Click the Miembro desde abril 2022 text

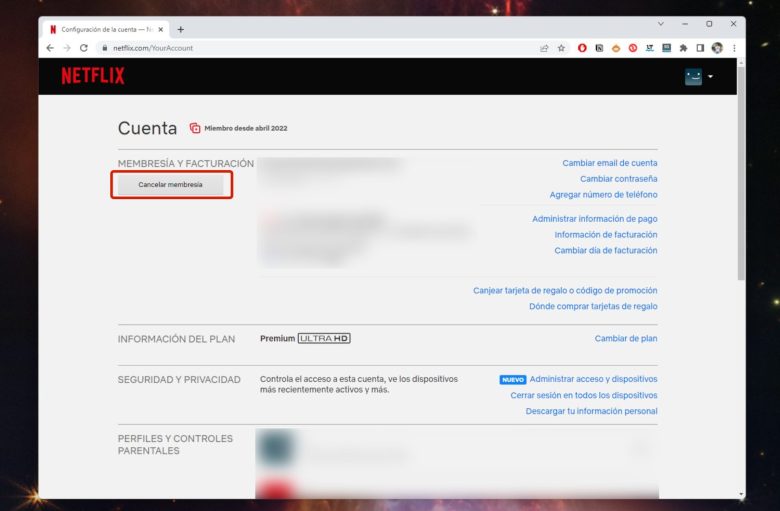[246, 128]
